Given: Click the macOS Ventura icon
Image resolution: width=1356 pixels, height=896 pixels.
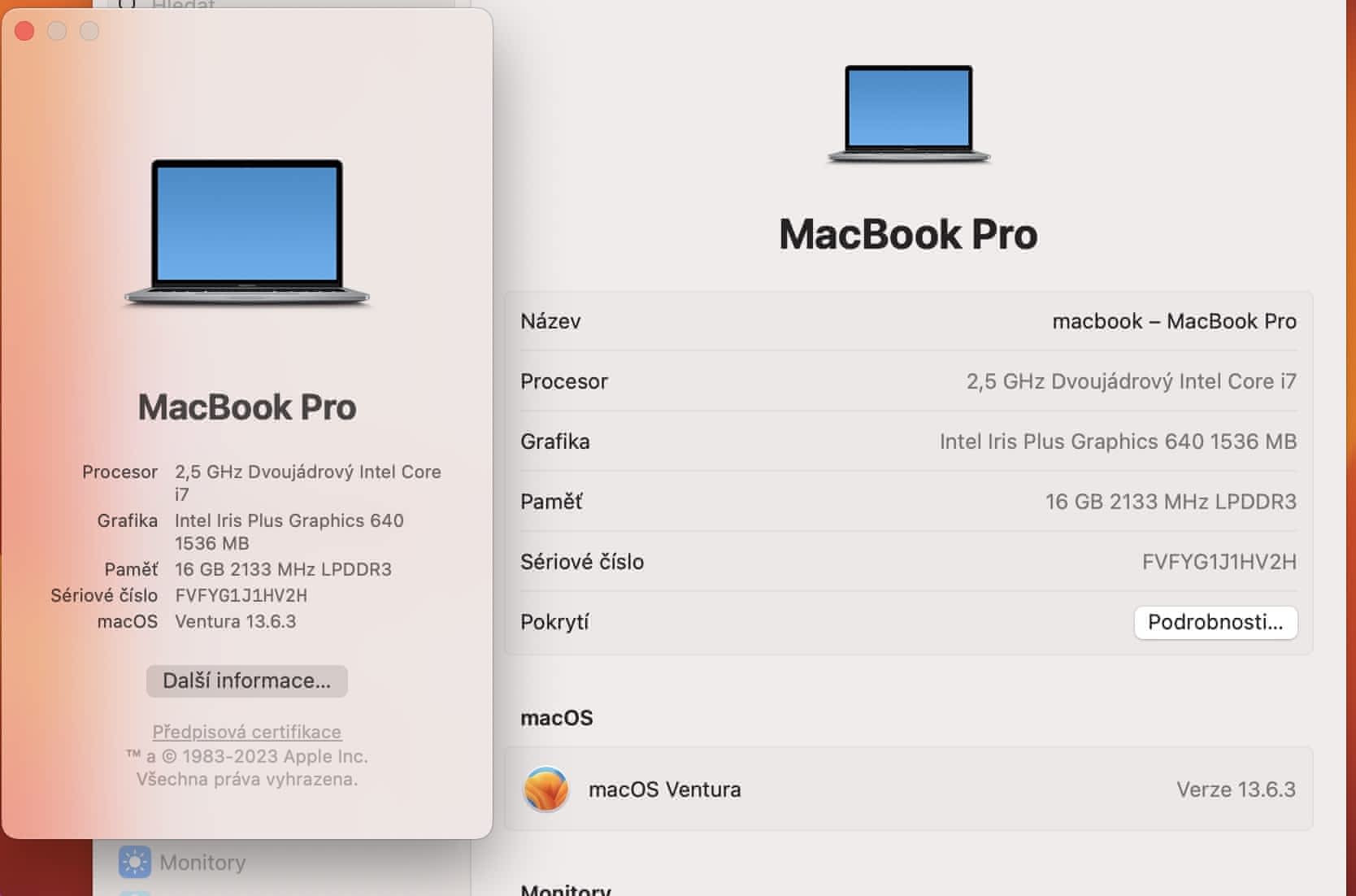Looking at the screenshot, I should (546, 789).
